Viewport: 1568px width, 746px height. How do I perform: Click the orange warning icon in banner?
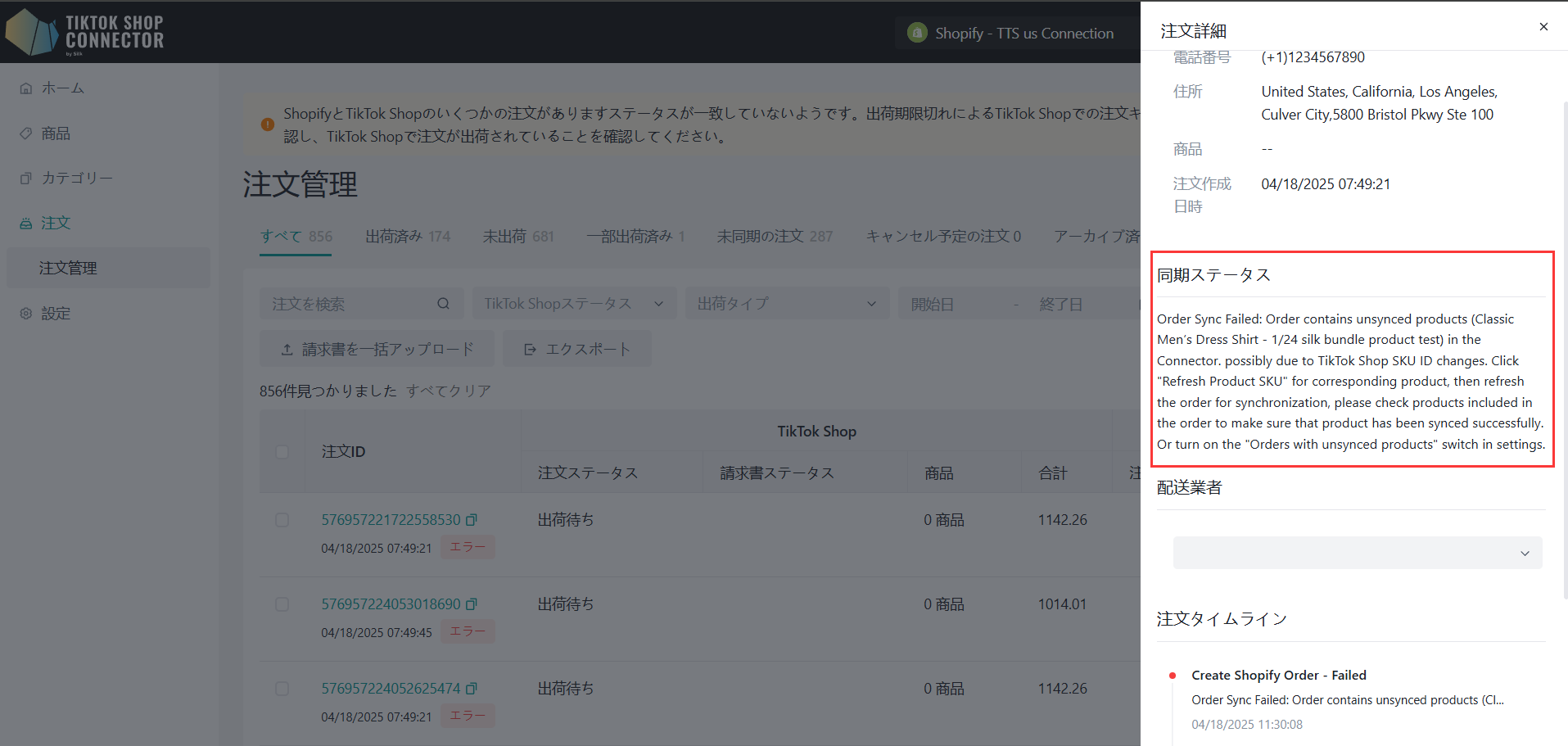click(268, 124)
